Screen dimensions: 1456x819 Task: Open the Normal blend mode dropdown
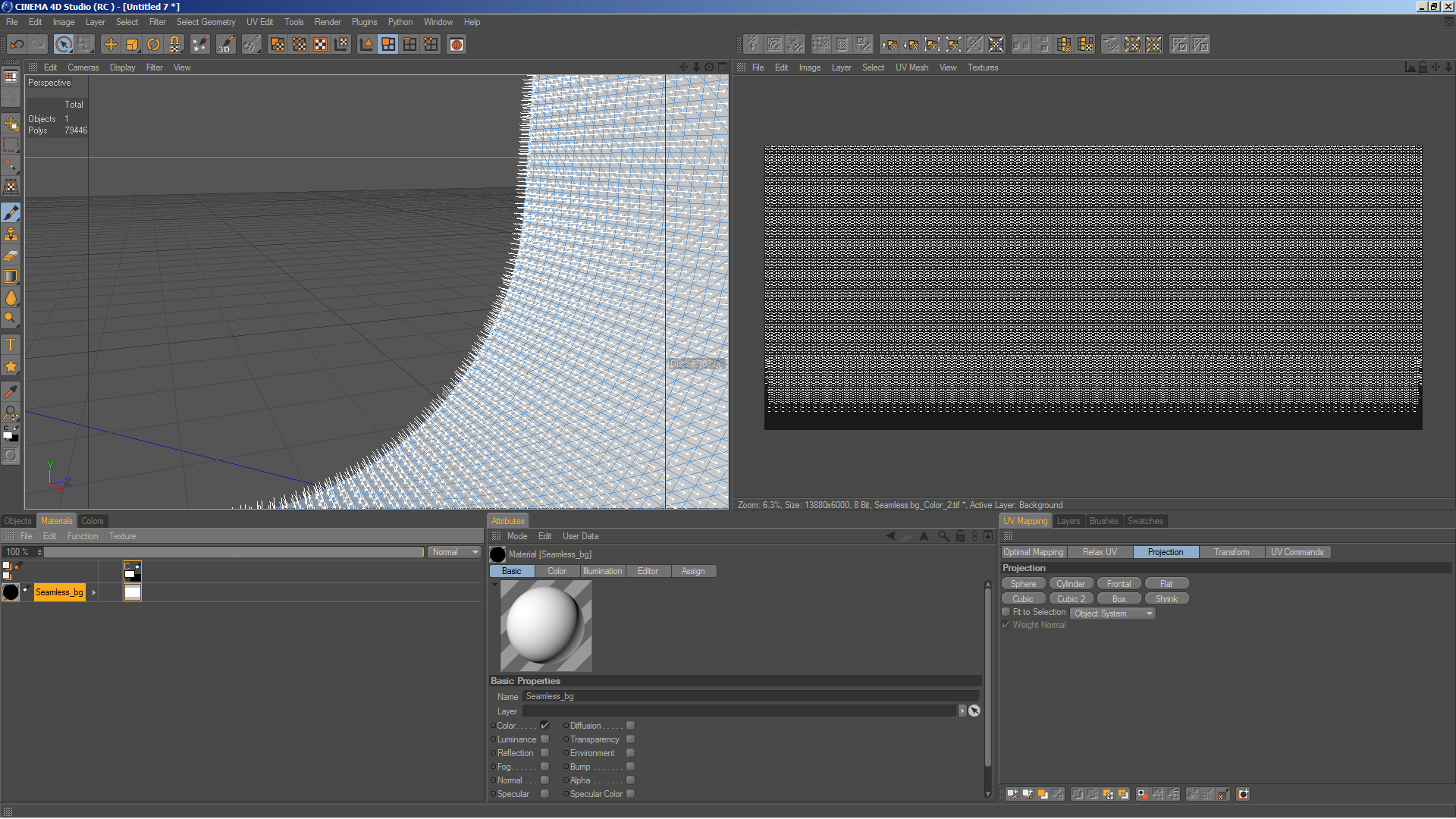(x=455, y=552)
